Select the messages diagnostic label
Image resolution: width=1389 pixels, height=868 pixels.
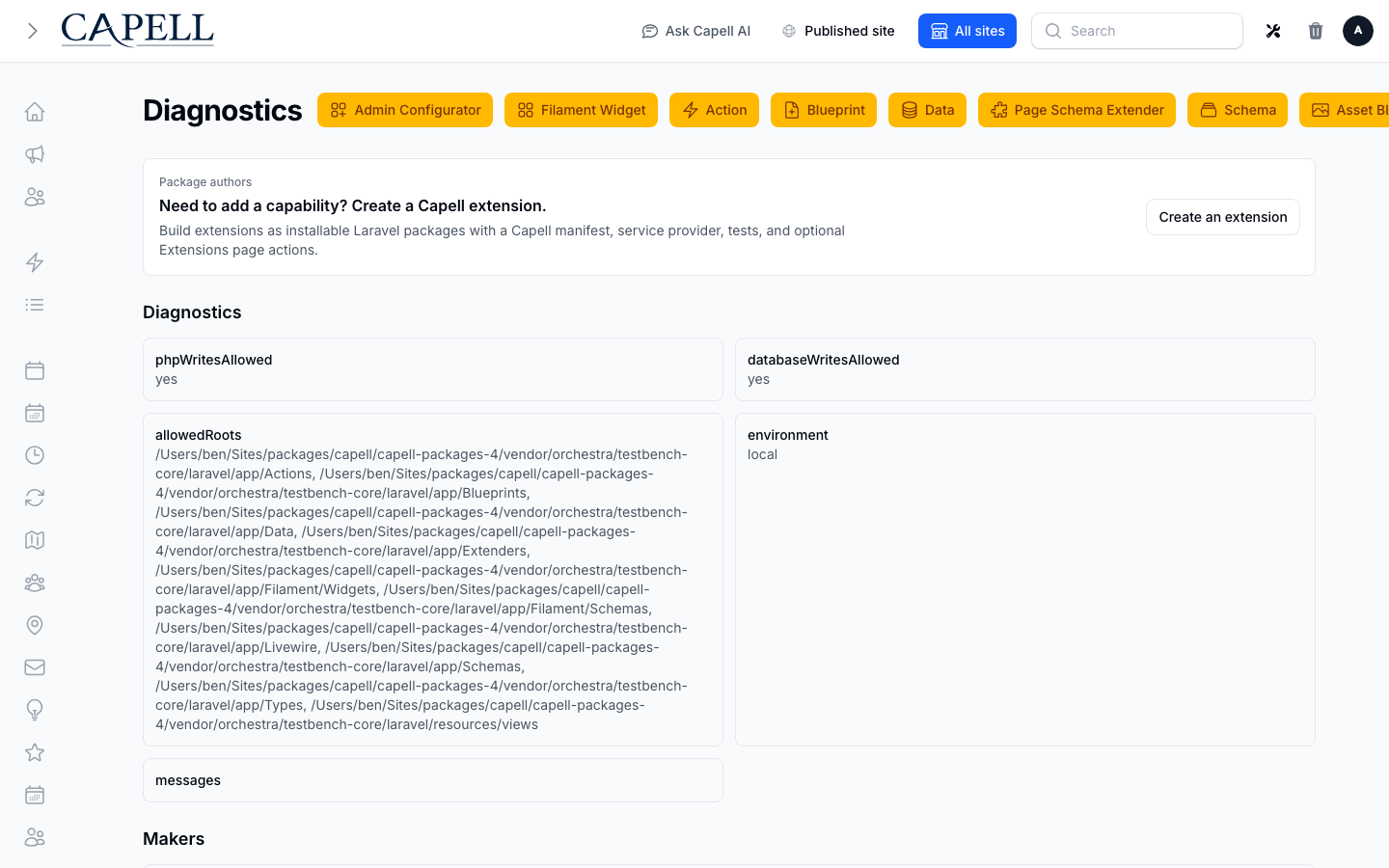[188, 780]
